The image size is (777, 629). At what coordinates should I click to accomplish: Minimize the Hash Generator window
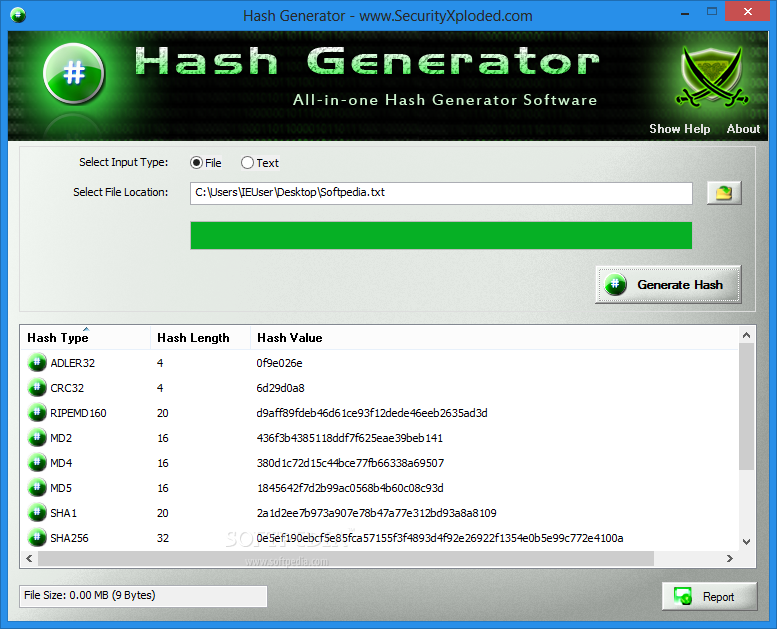coord(685,12)
